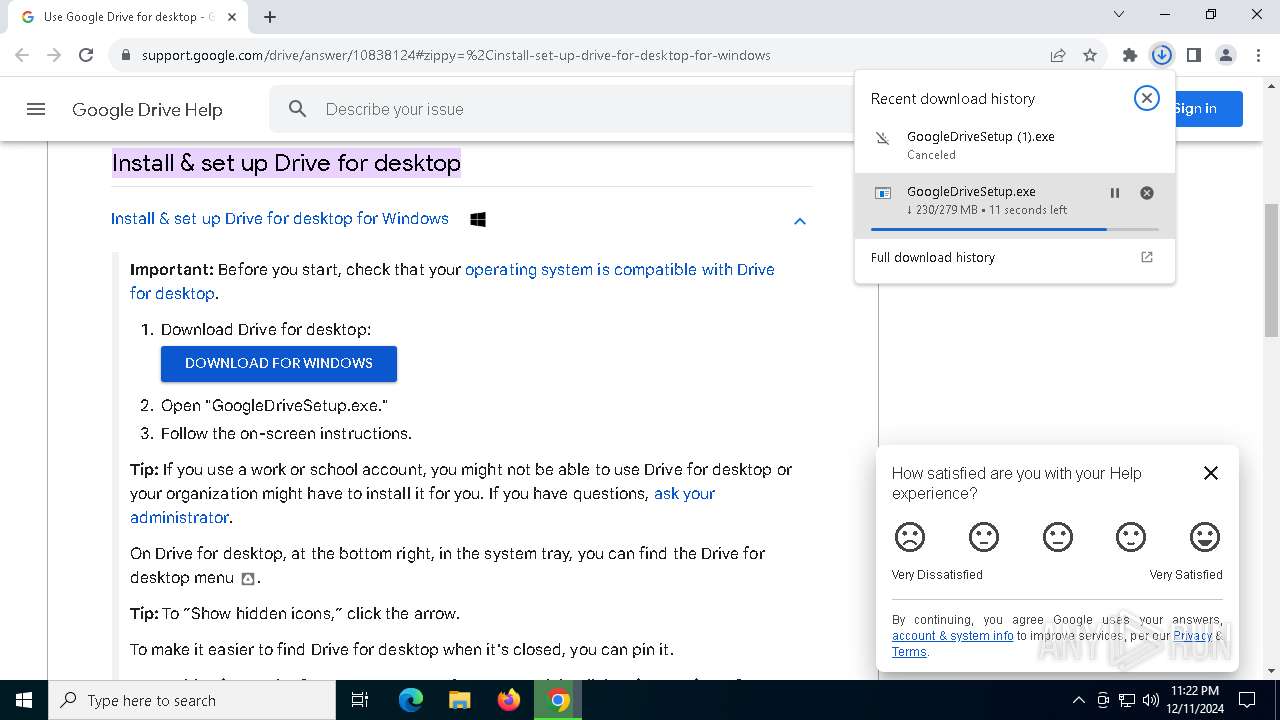The image size is (1280, 720).
Task: Click the search magnifier icon
Action: coord(297,109)
